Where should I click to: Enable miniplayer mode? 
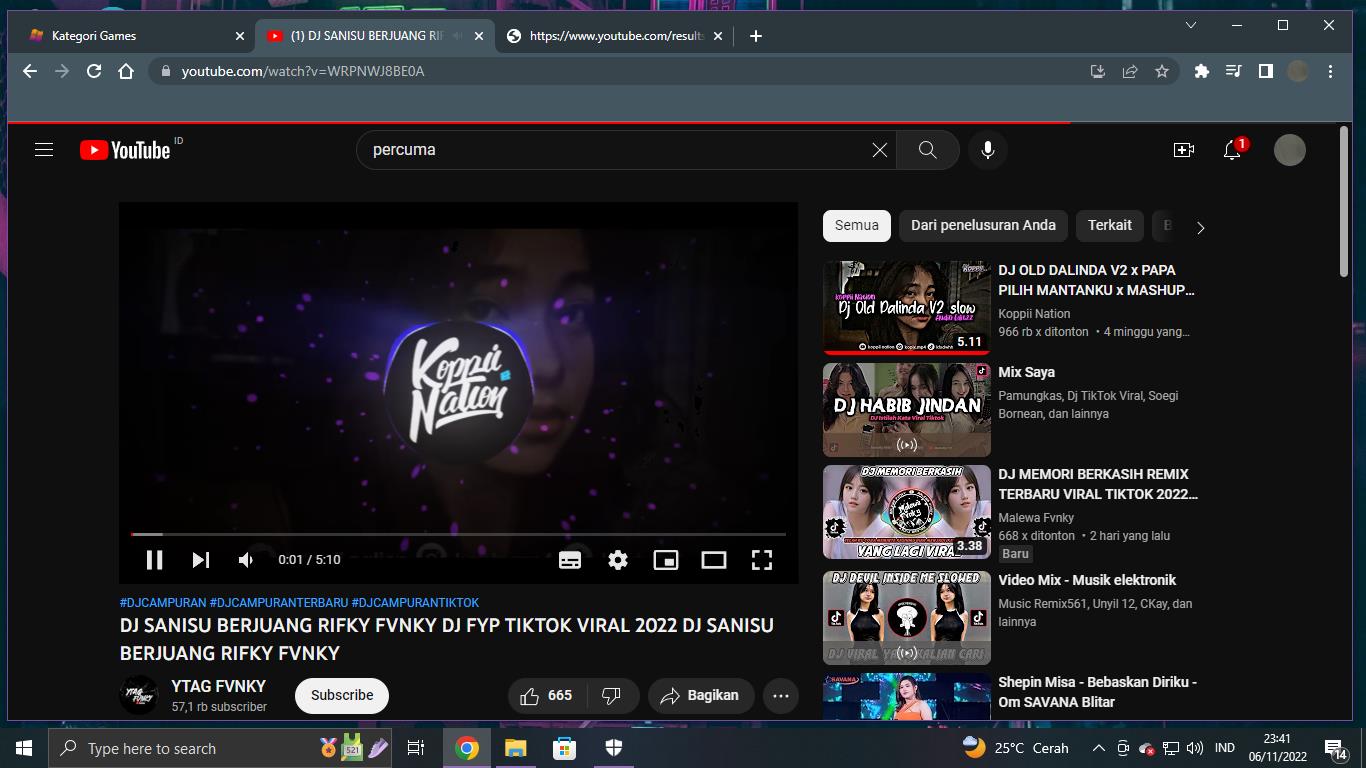(666, 560)
